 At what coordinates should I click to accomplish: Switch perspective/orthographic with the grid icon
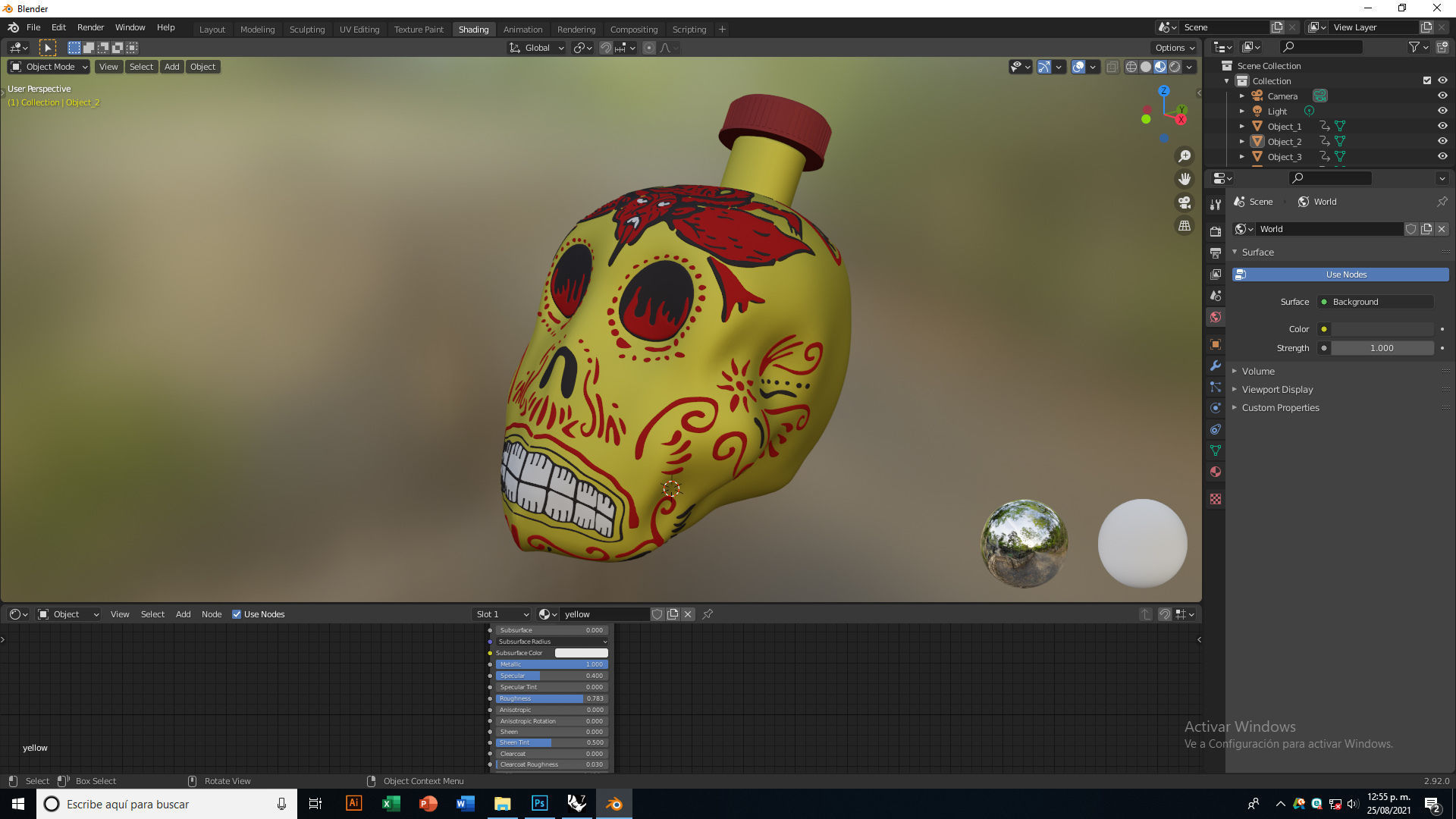tap(1184, 226)
